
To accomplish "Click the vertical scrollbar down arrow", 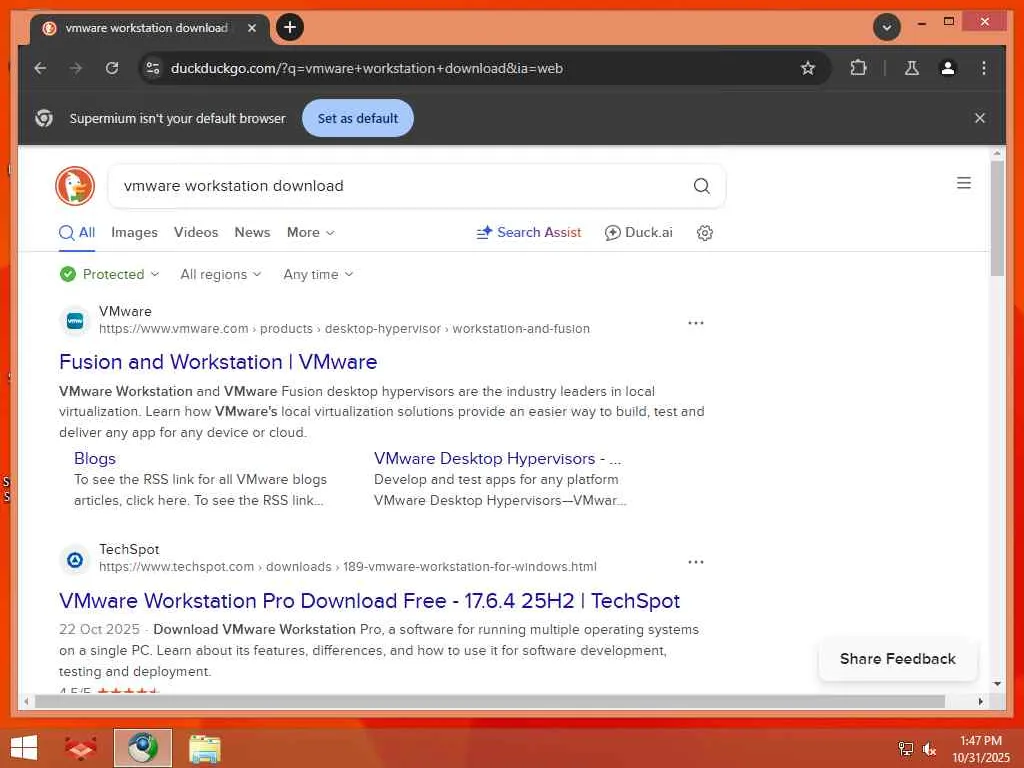I will click(997, 684).
